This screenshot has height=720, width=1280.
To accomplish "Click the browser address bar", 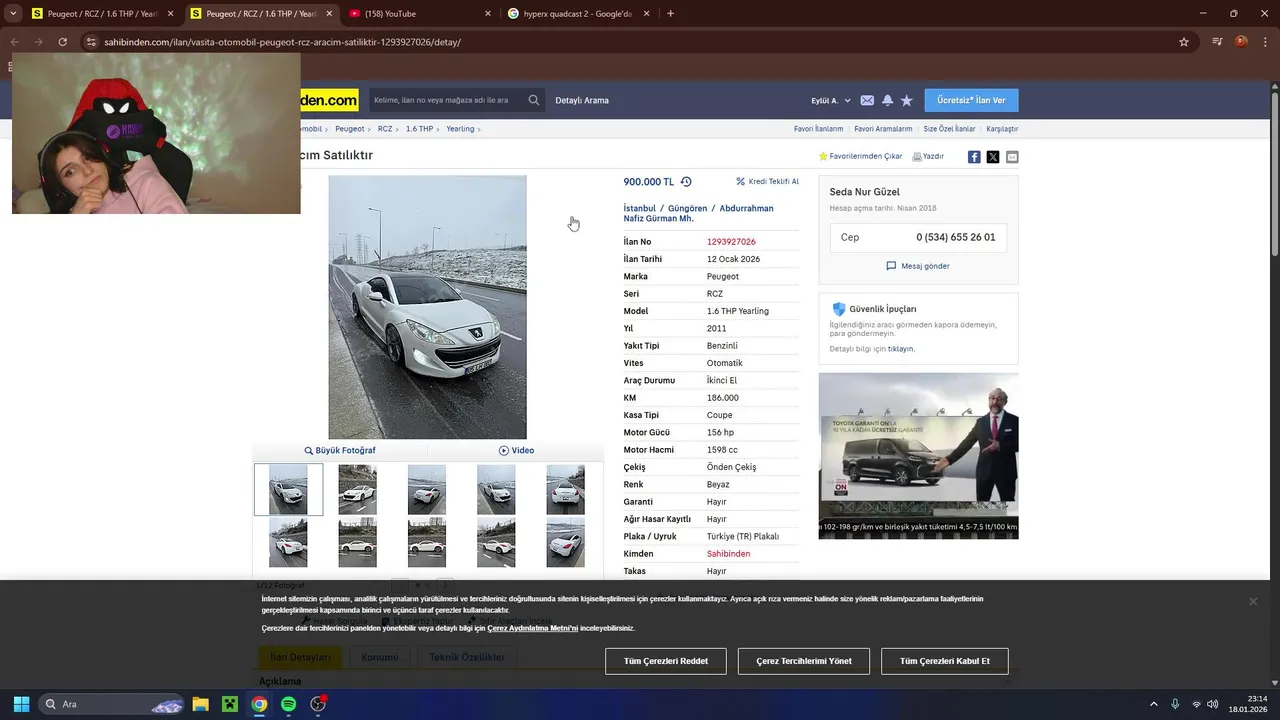I will 630,42.
